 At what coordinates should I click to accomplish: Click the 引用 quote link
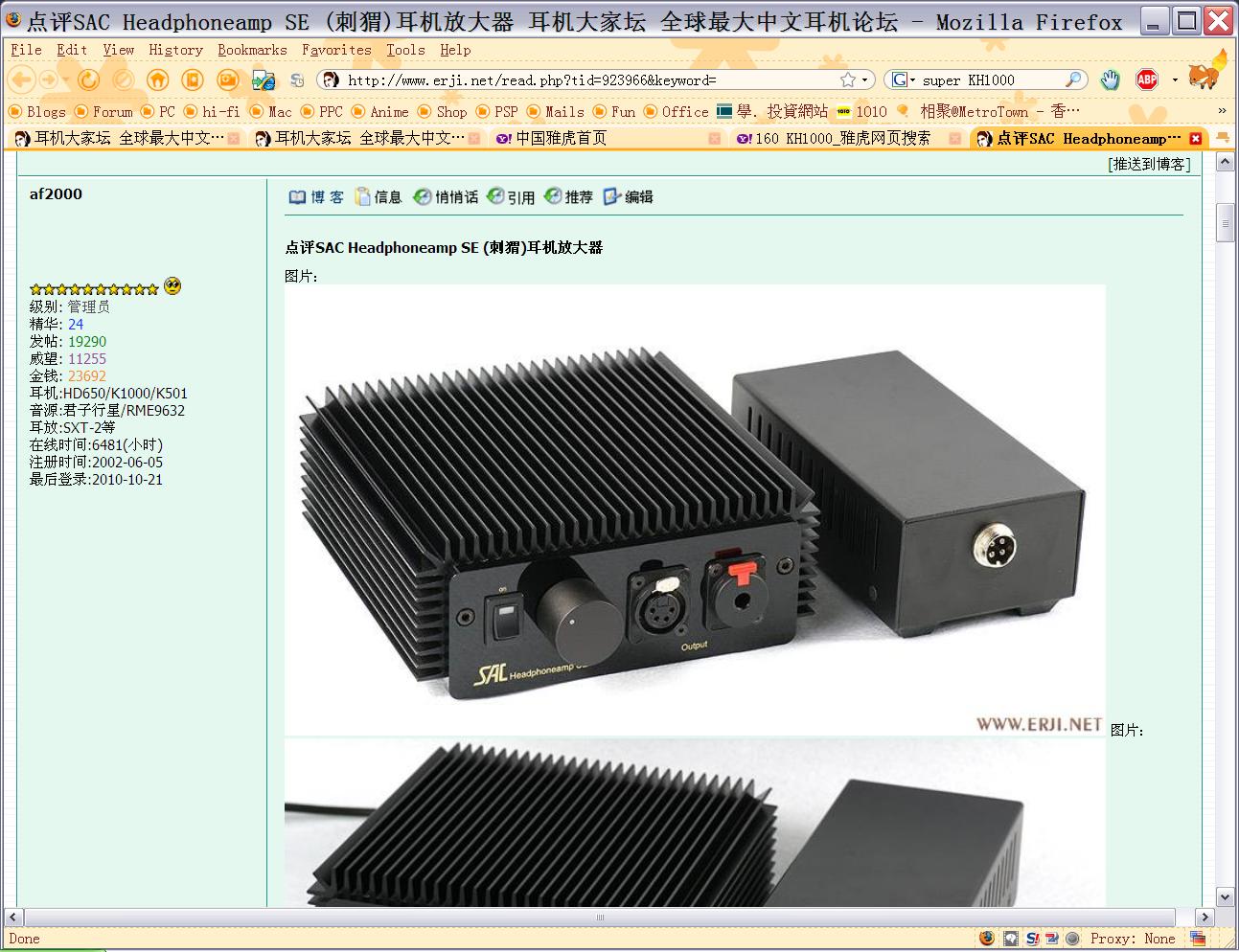[x=511, y=197]
